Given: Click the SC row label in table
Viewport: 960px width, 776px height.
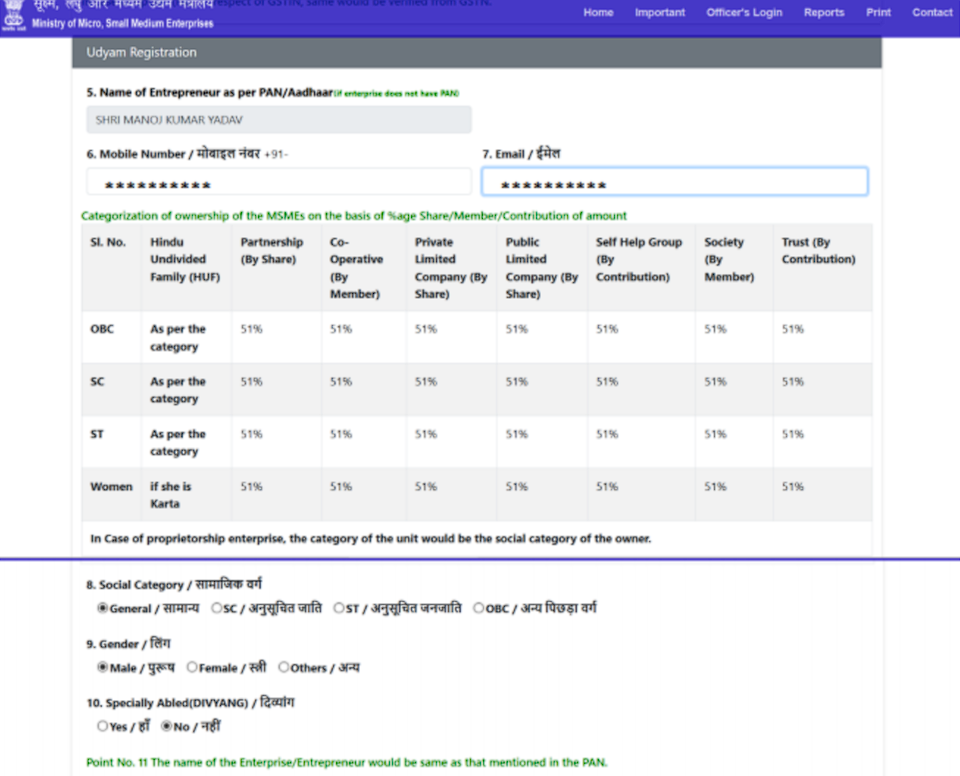Looking at the screenshot, I should 97,382.
